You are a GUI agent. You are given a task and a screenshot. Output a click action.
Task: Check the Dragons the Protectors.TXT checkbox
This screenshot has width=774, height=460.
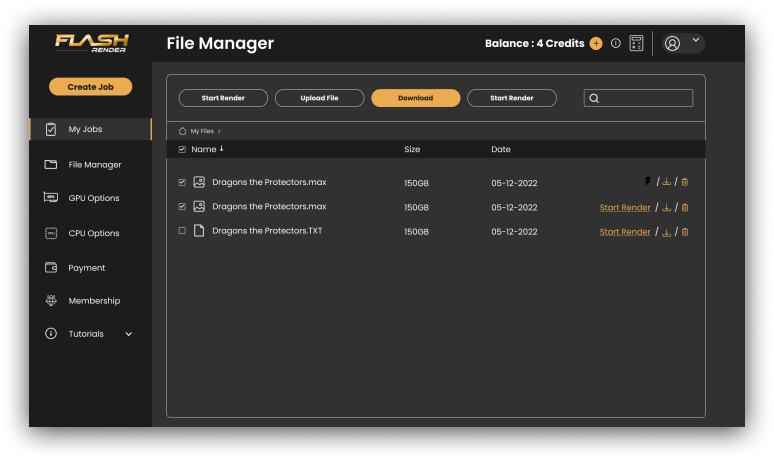coord(182,231)
